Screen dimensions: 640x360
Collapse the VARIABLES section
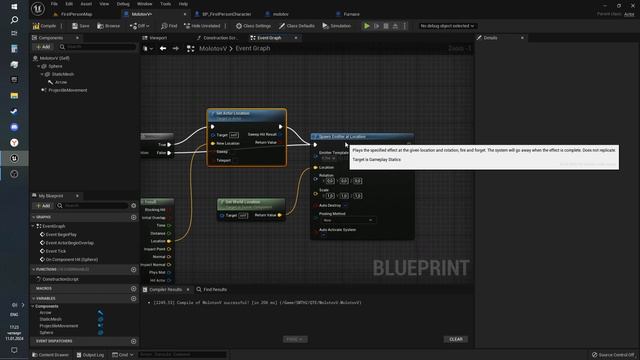(x=34, y=299)
